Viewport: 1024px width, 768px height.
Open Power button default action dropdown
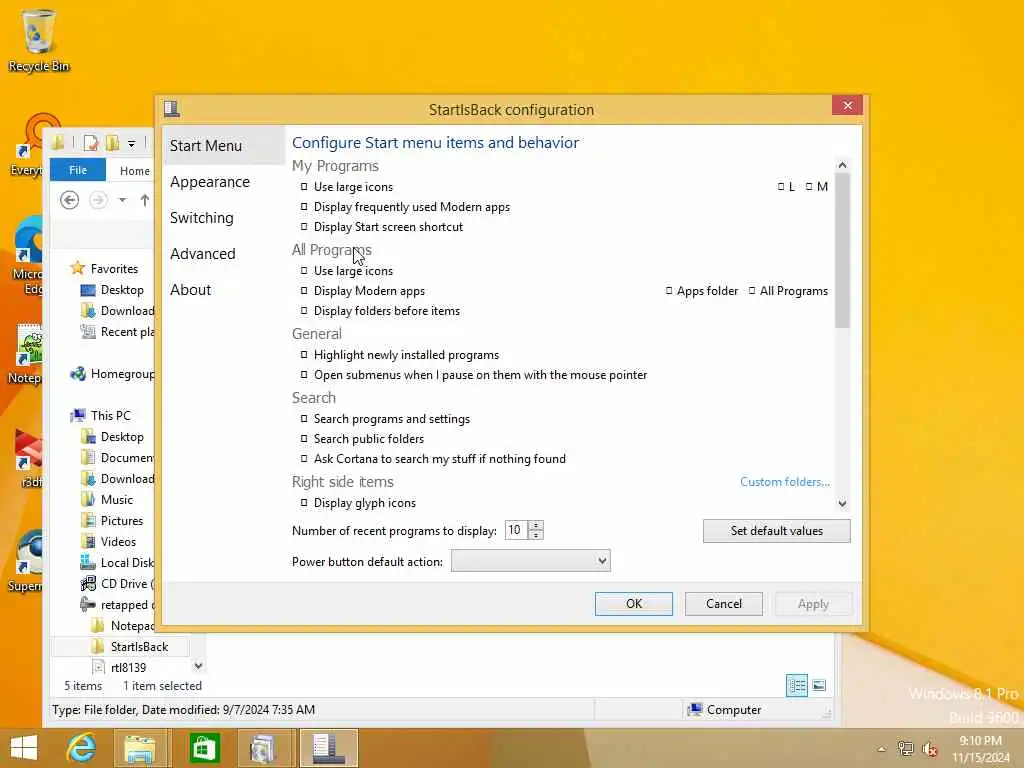(531, 560)
